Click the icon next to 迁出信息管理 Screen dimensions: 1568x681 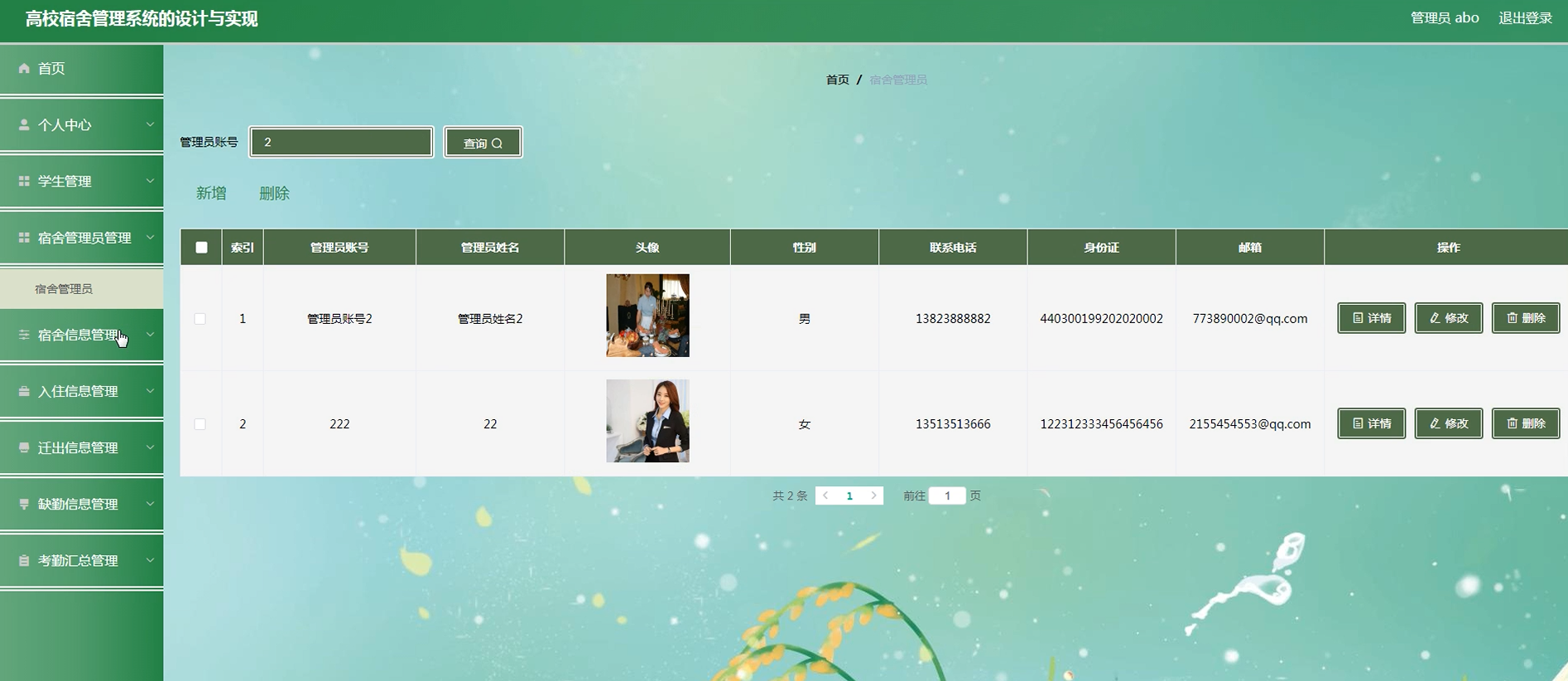point(24,447)
